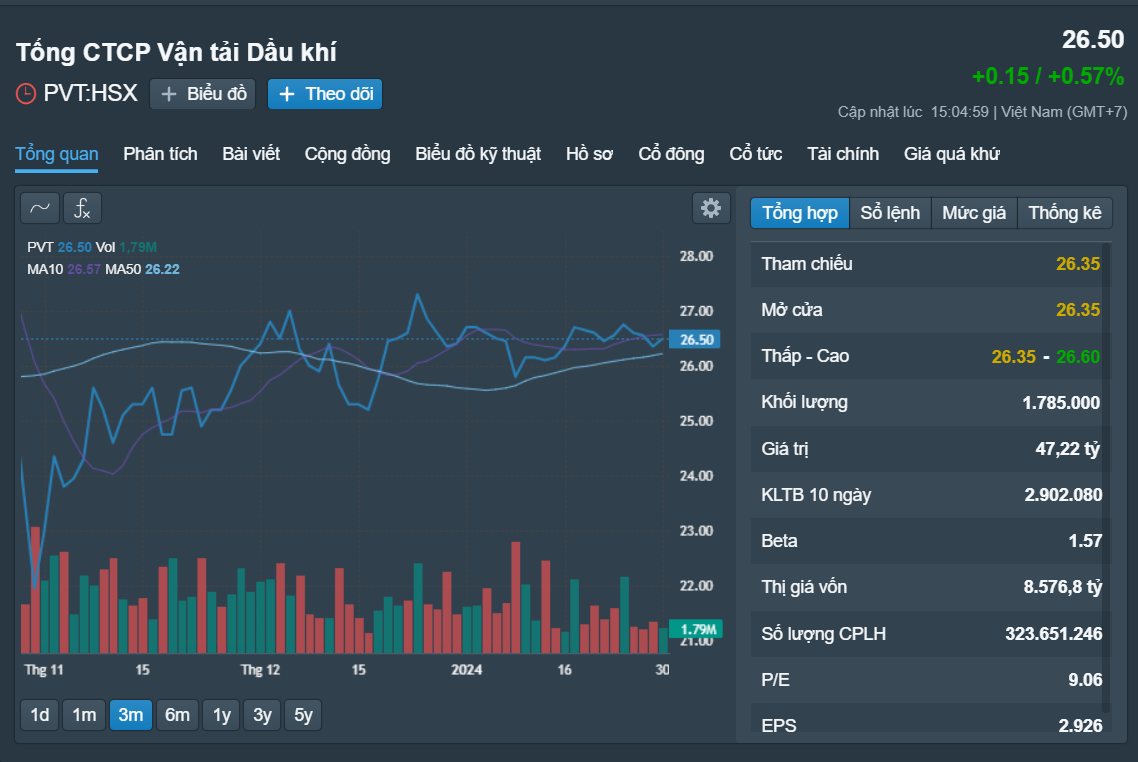
Task: Set chart range to 3m
Action: pyautogui.click(x=131, y=715)
